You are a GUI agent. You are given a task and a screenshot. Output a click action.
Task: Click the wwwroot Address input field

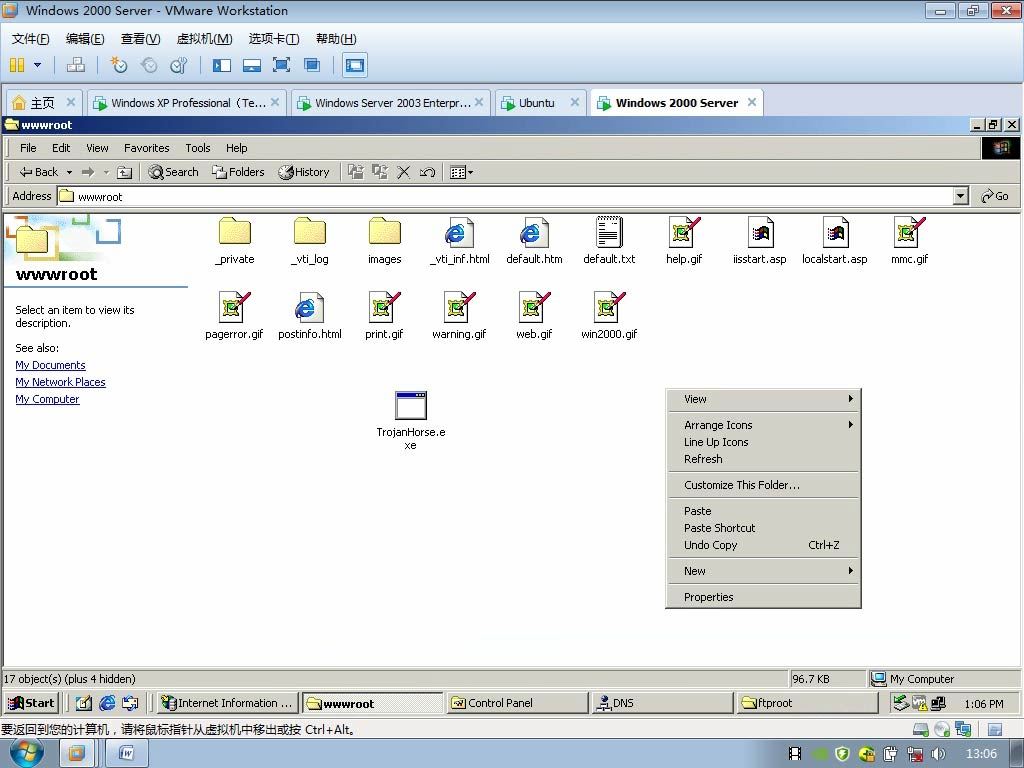pos(505,197)
